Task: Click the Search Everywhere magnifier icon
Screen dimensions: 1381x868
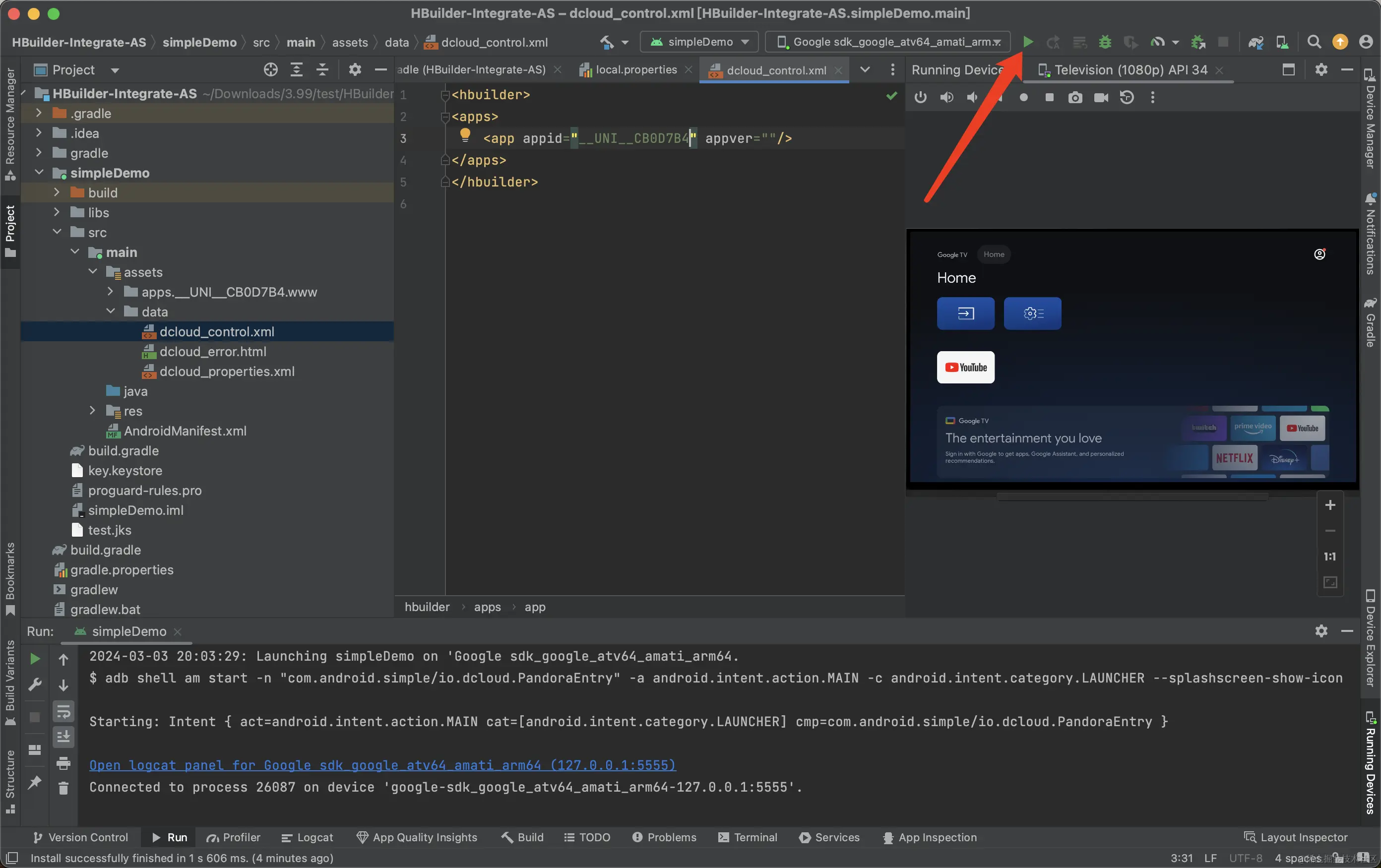Action: [x=1314, y=42]
